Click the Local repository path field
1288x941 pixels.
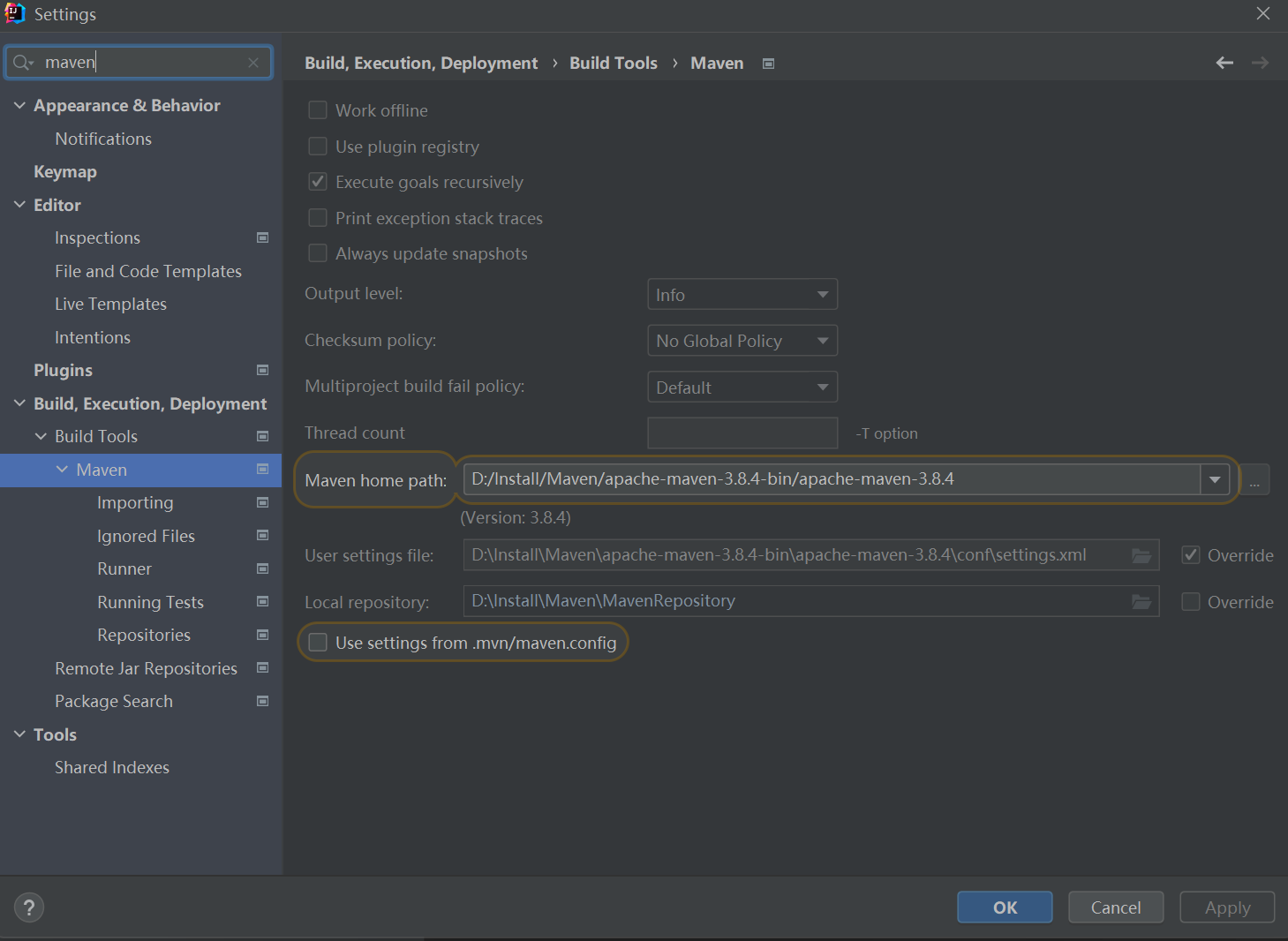click(795, 601)
